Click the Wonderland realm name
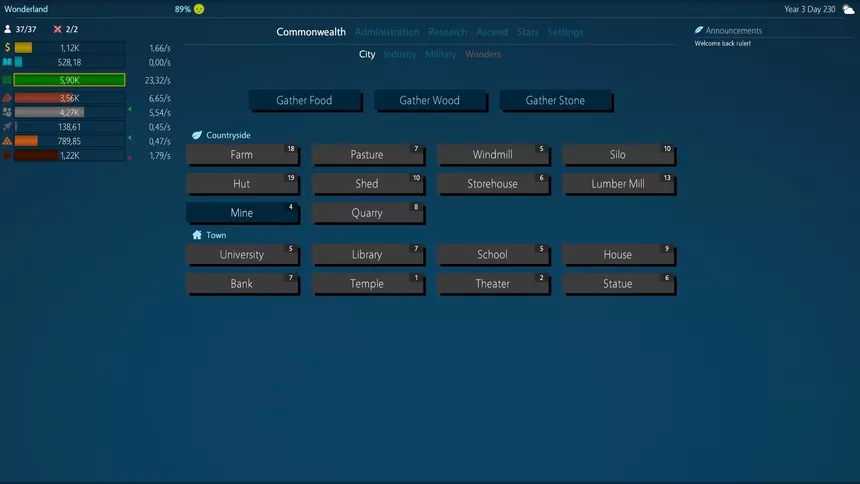 tap(26, 9)
